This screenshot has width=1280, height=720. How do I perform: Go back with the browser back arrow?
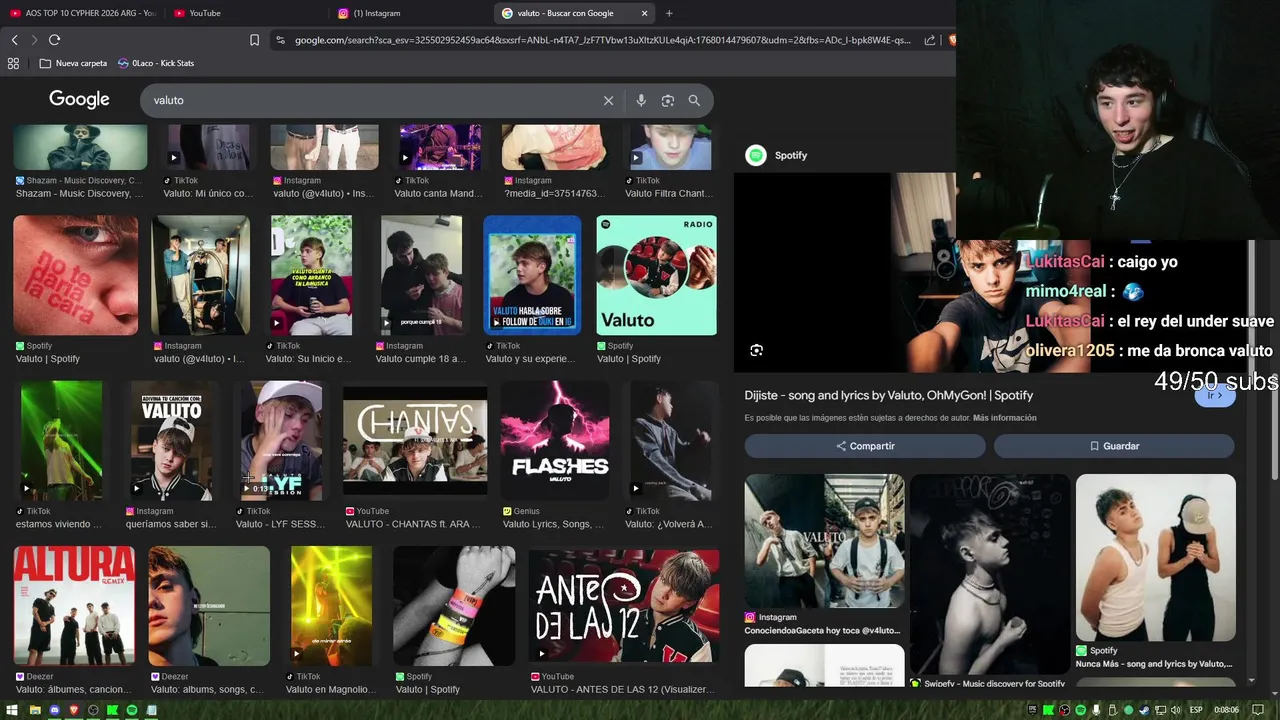point(14,40)
